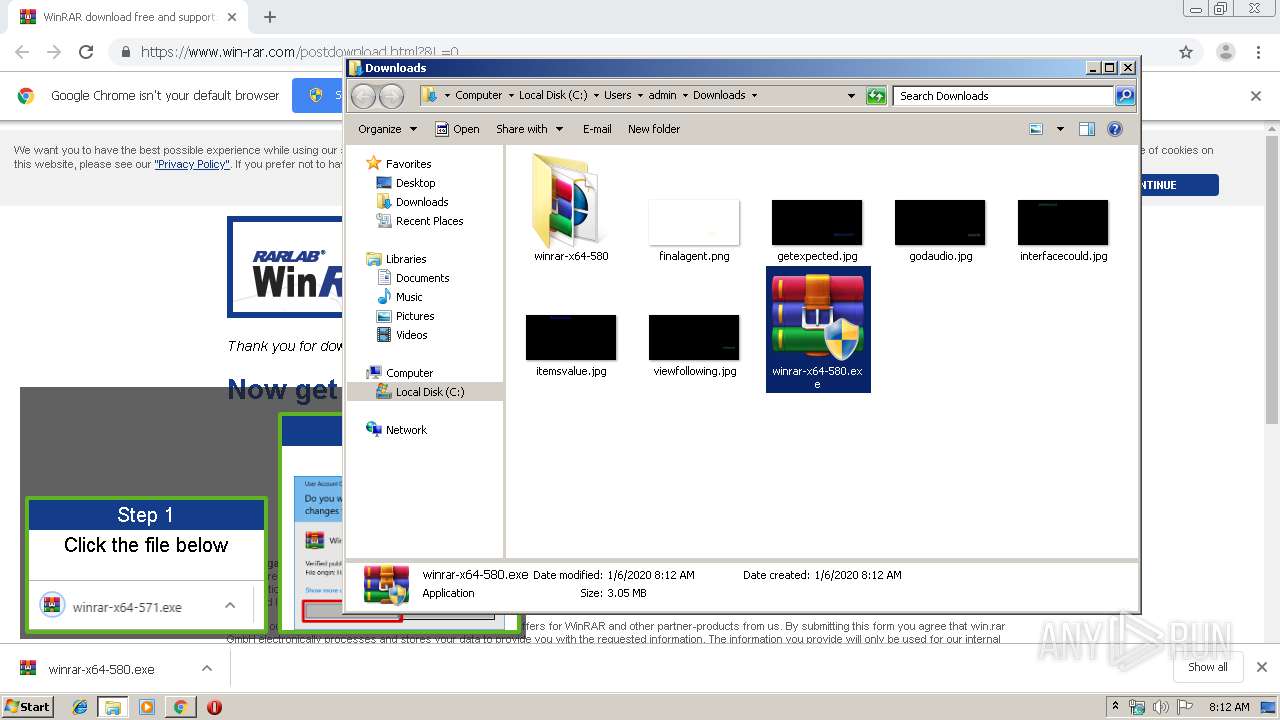The height and width of the screenshot is (720, 1280).
Task: Click Users in the address breadcrumb
Action: click(617, 96)
